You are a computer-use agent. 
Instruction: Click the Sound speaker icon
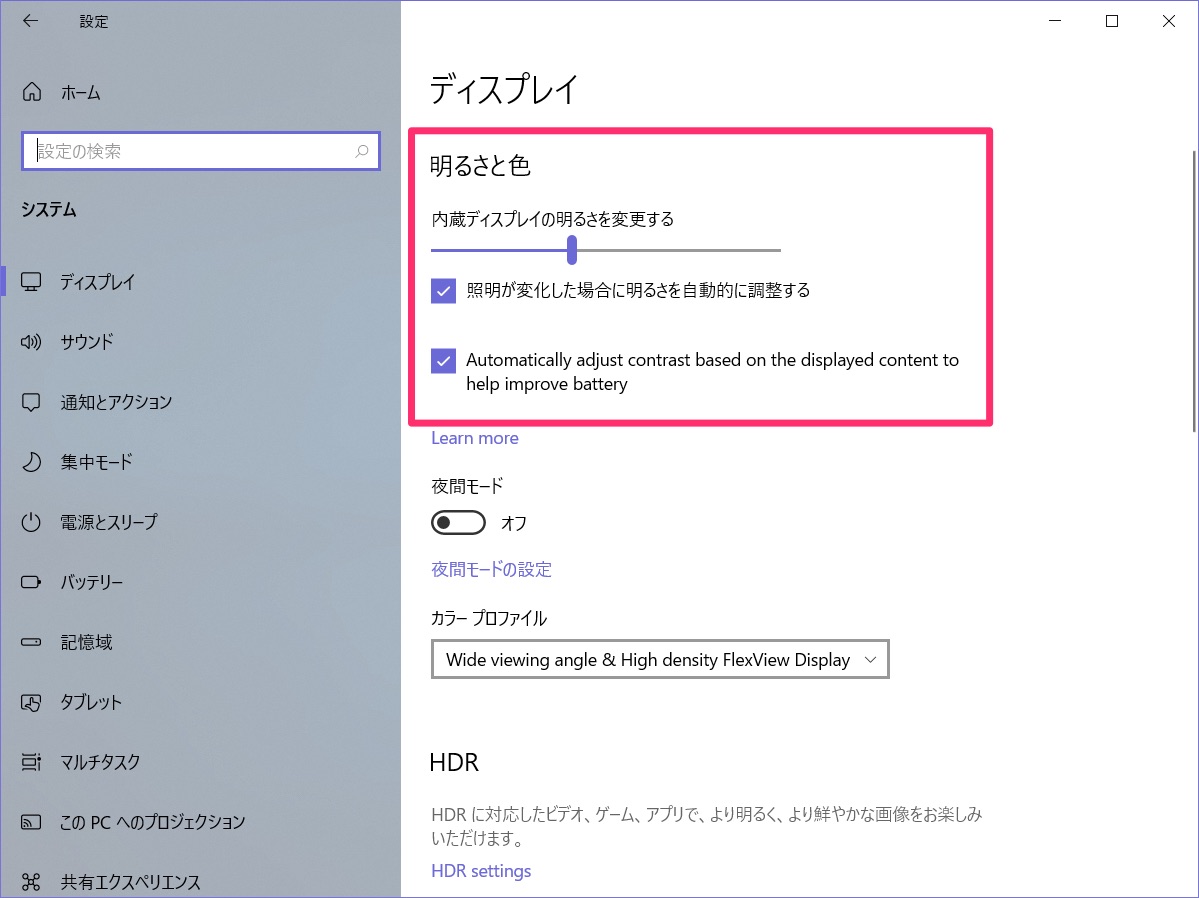pyautogui.click(x=31, y=341)
